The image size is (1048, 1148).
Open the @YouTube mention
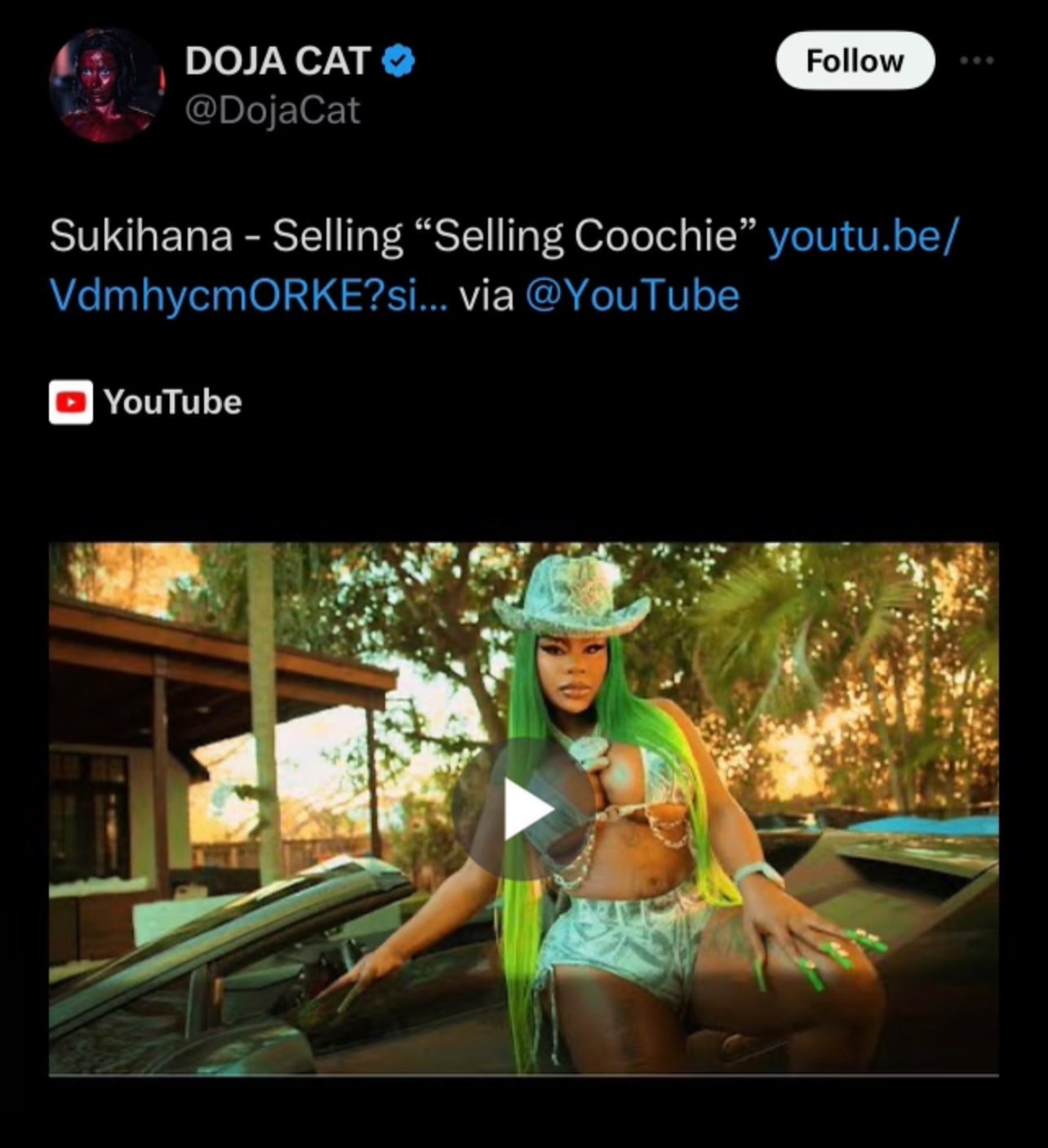pyautogui.click(x=633, y=296)
